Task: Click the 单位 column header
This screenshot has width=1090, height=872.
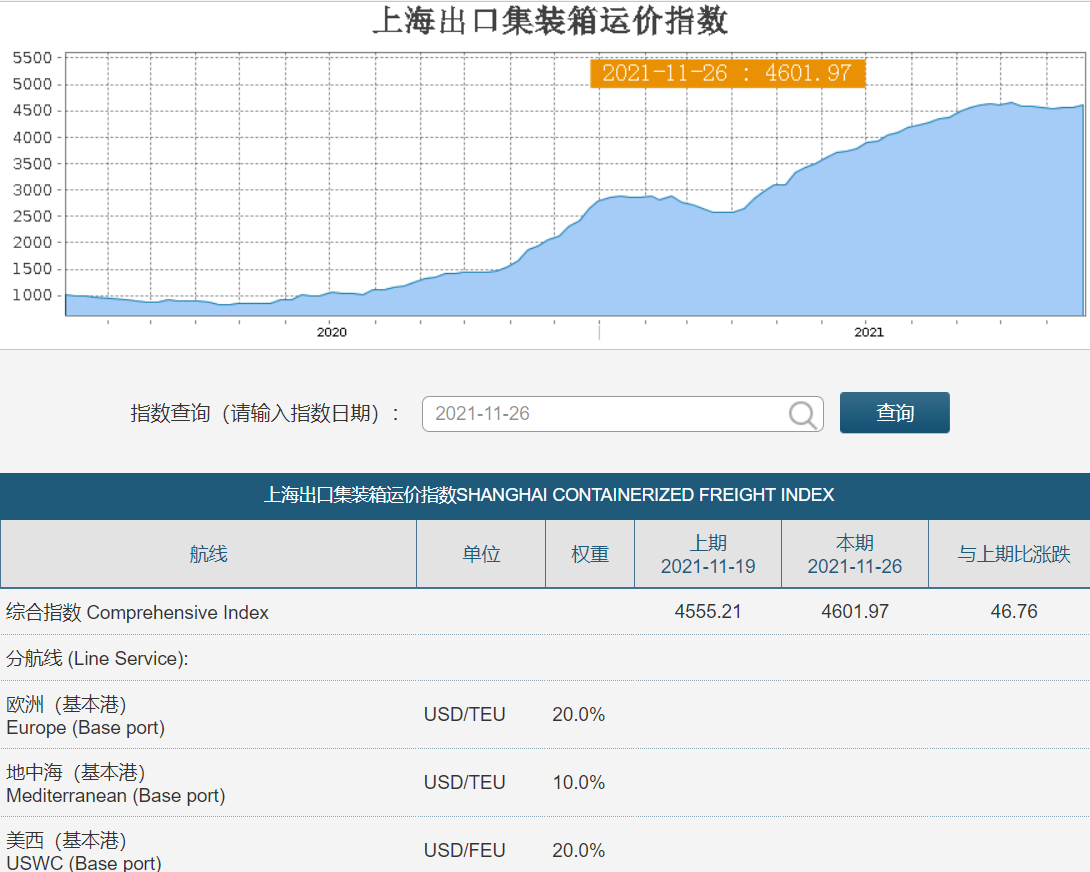Action: (481, 554)
